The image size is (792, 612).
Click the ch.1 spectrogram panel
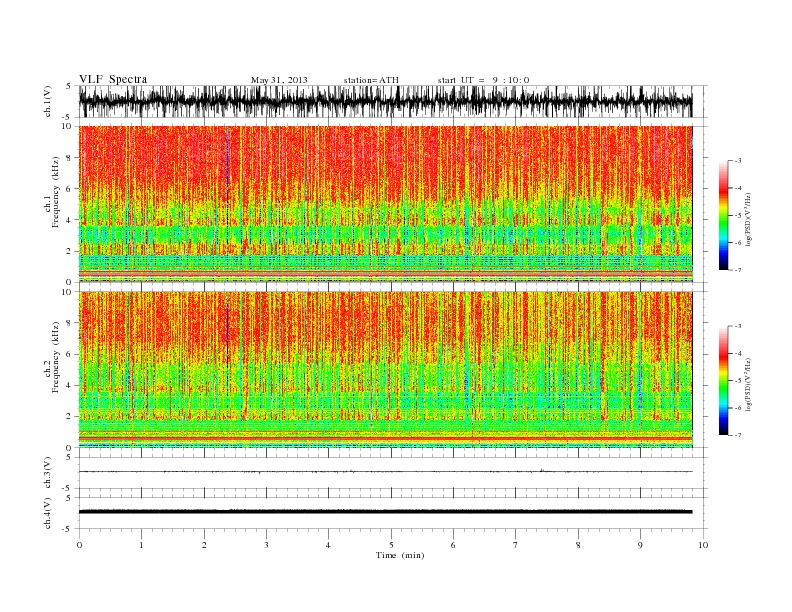point(385,204)
